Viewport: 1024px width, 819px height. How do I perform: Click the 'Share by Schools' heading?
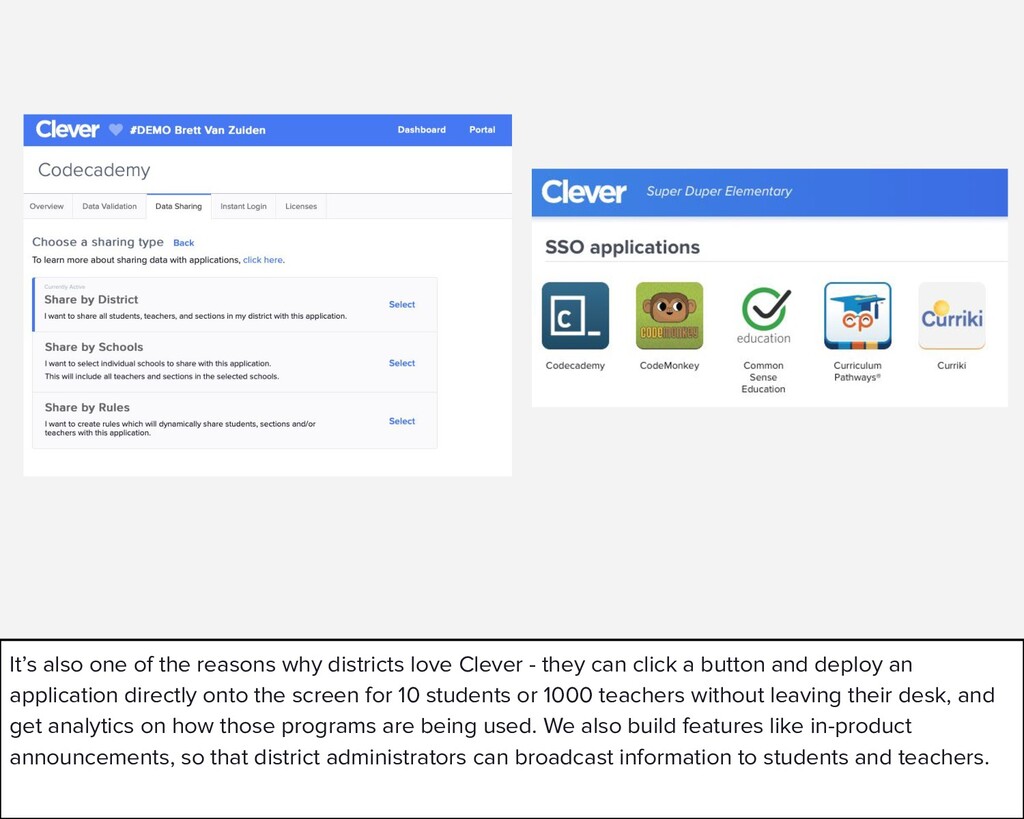(93, 347)
